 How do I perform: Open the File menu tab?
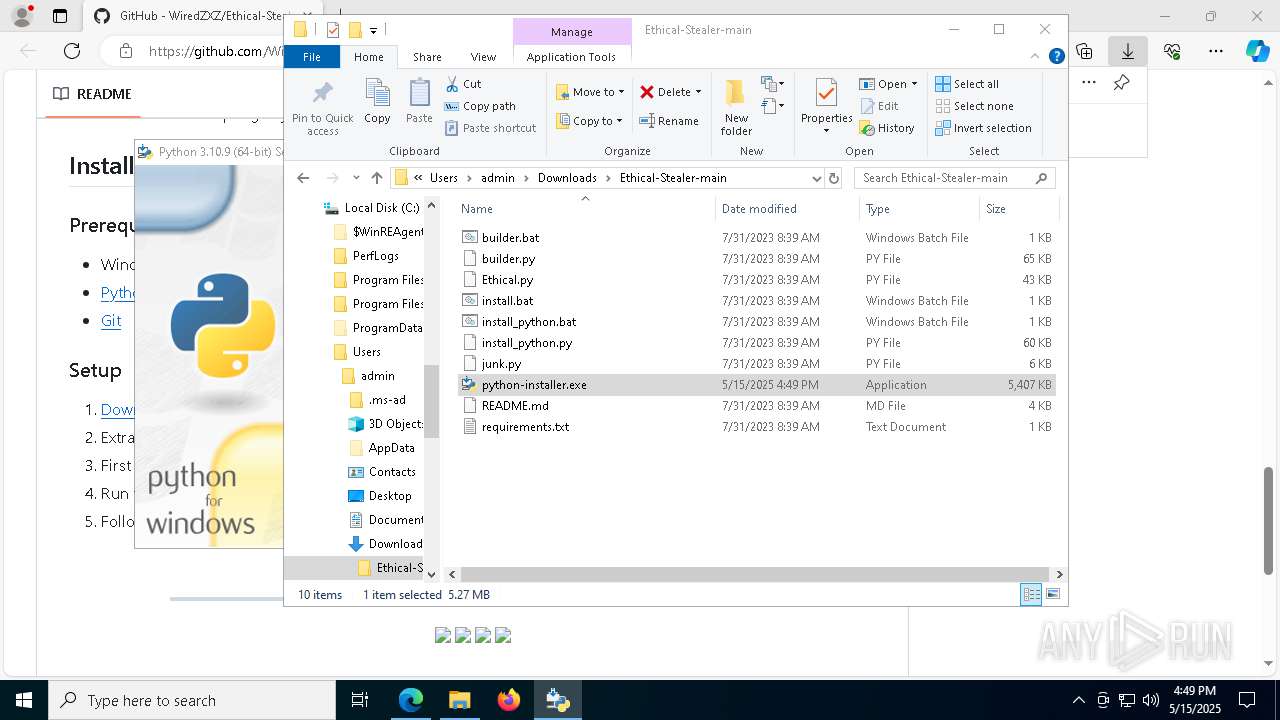[312, 57]
